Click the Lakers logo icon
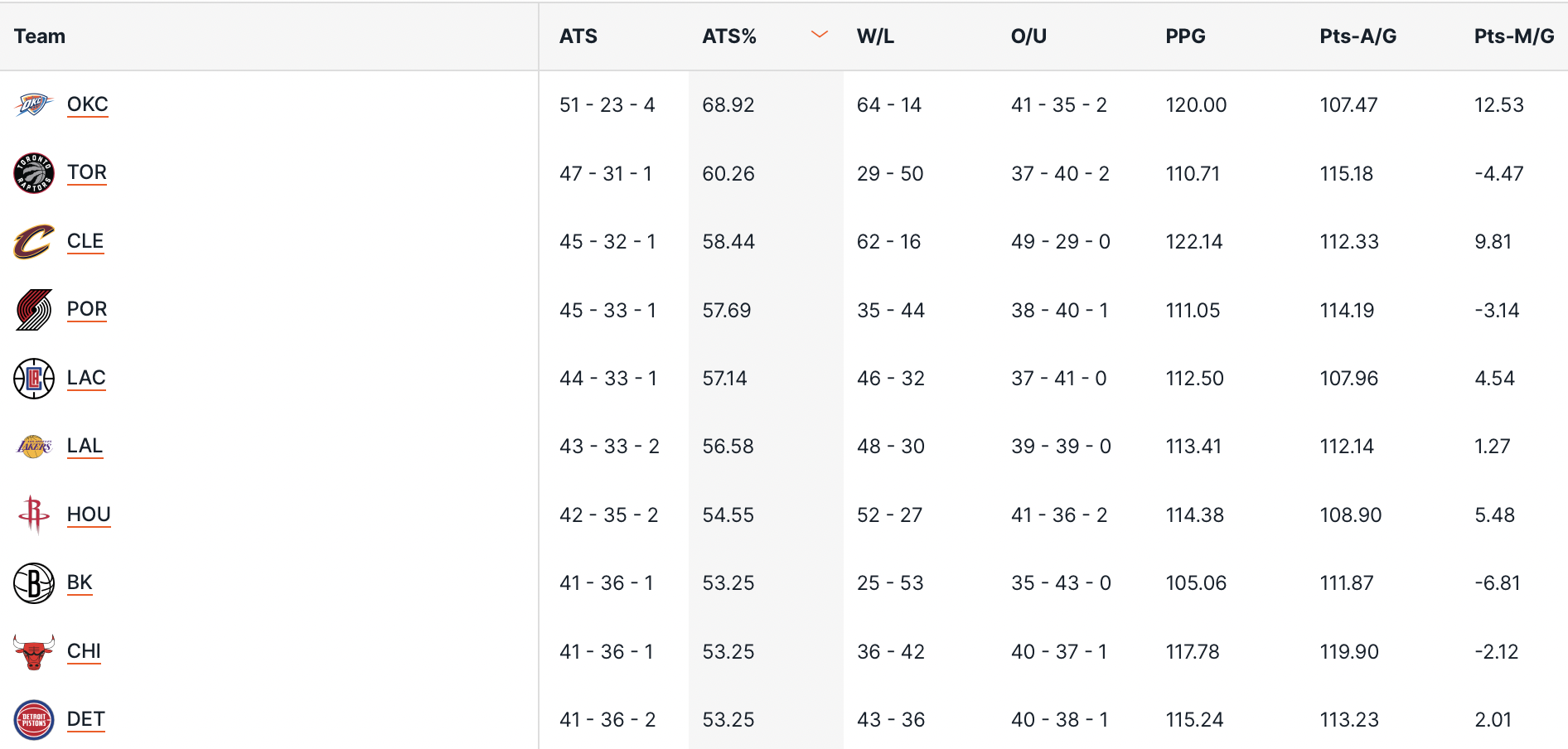The width and height of the screenshot is (1568, 749). coord(33,447)
